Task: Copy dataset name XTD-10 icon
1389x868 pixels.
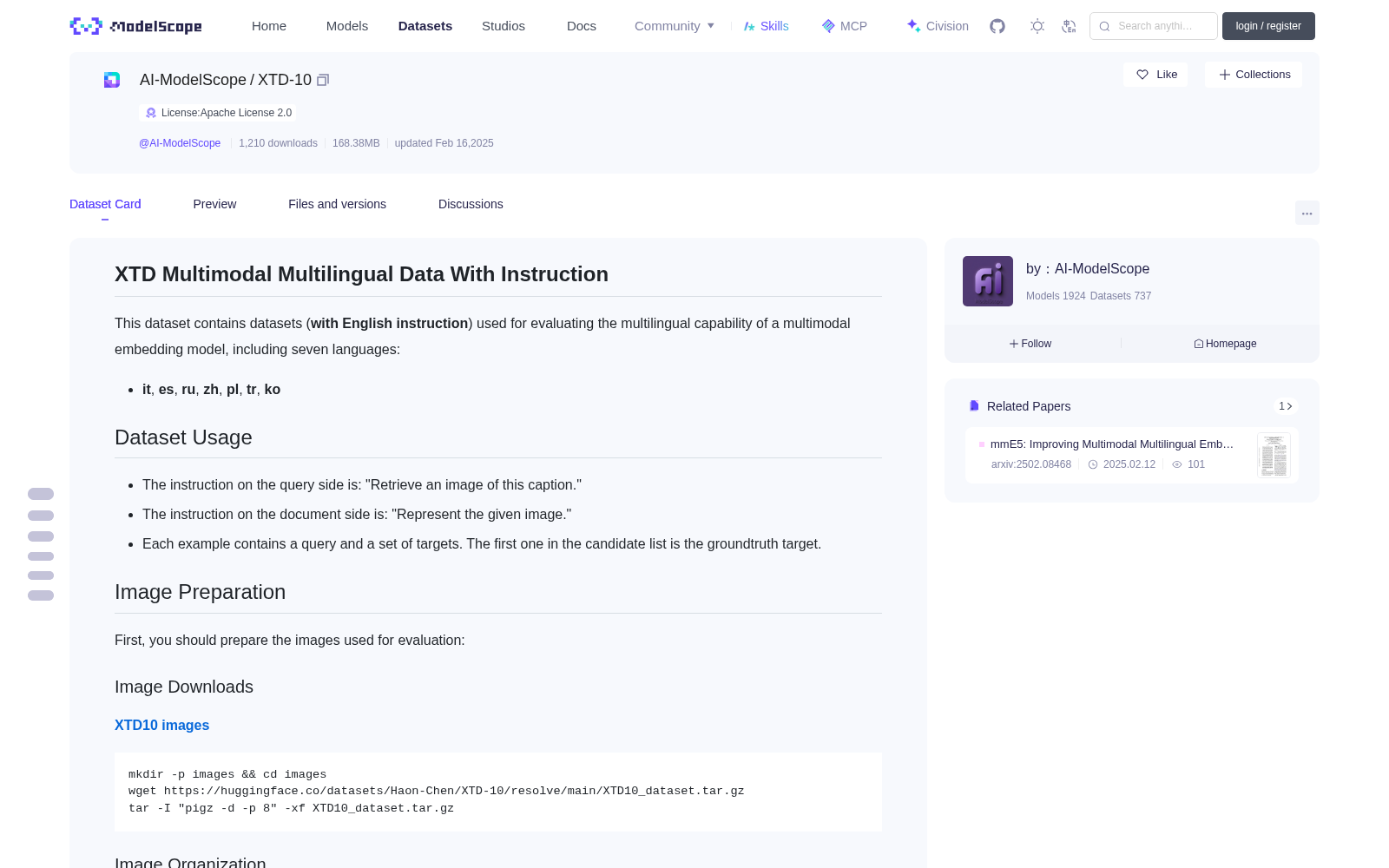Action: point(323,80)
